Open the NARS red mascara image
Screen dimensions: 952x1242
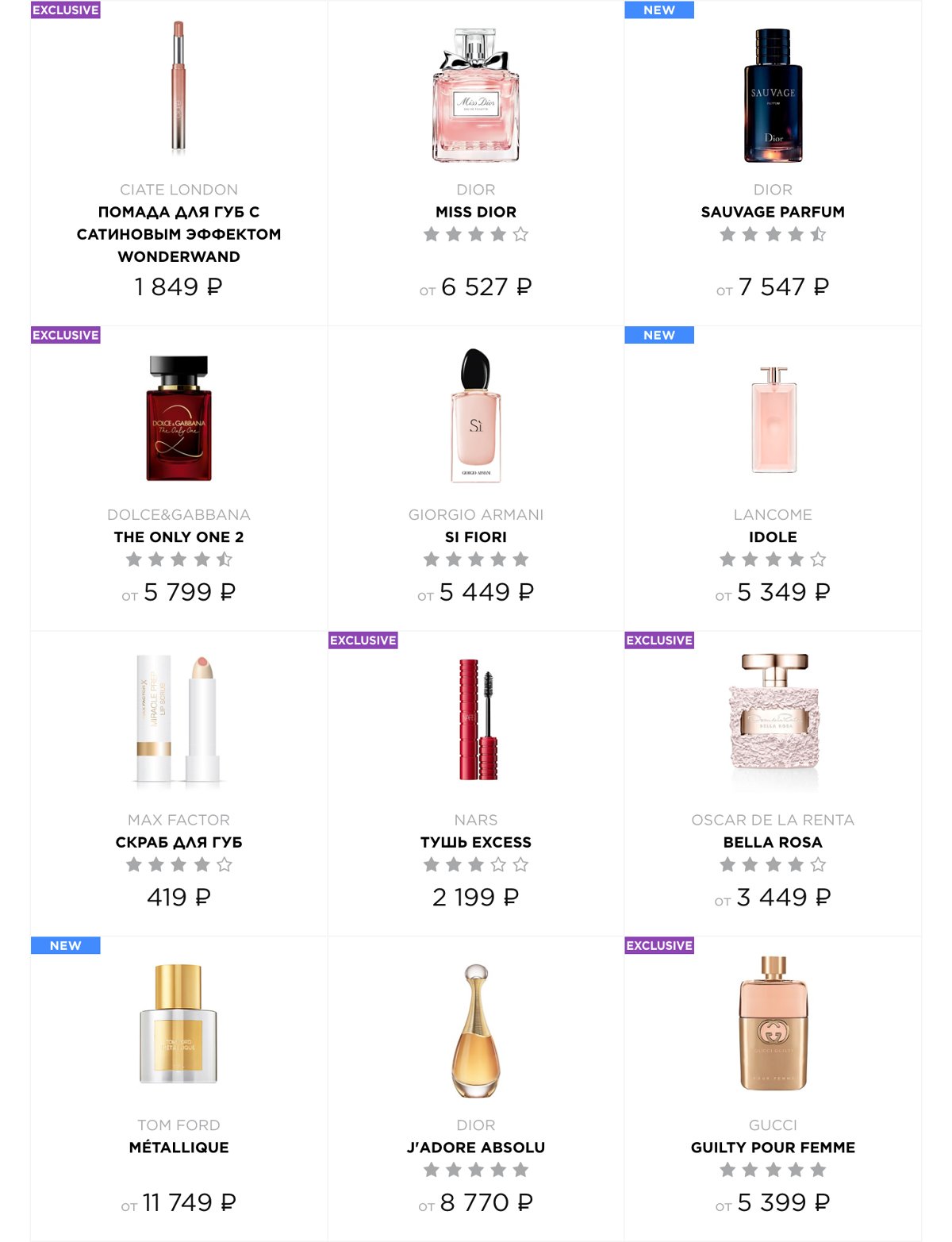tap(478, 719)
